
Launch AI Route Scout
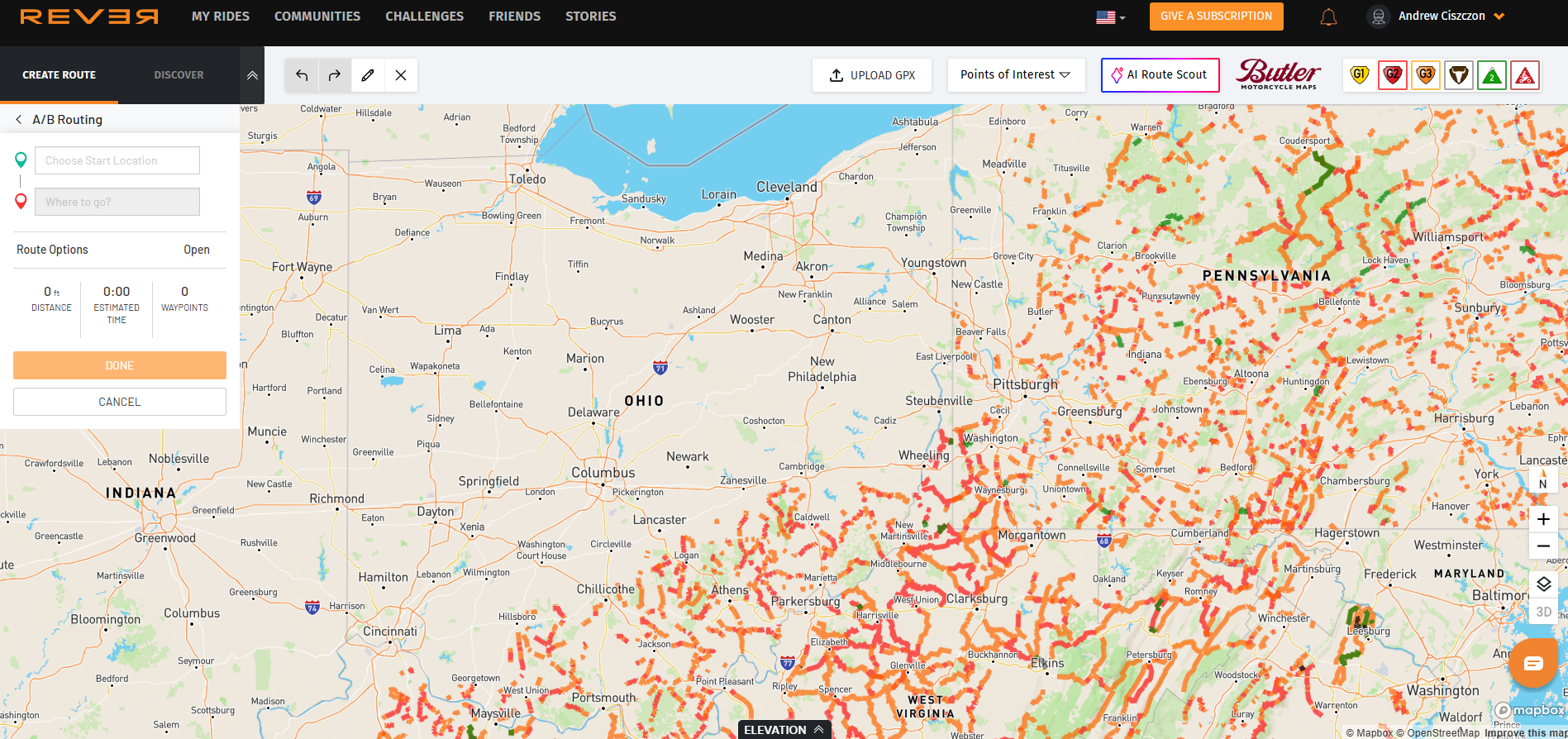click(x=1160, y=75)
